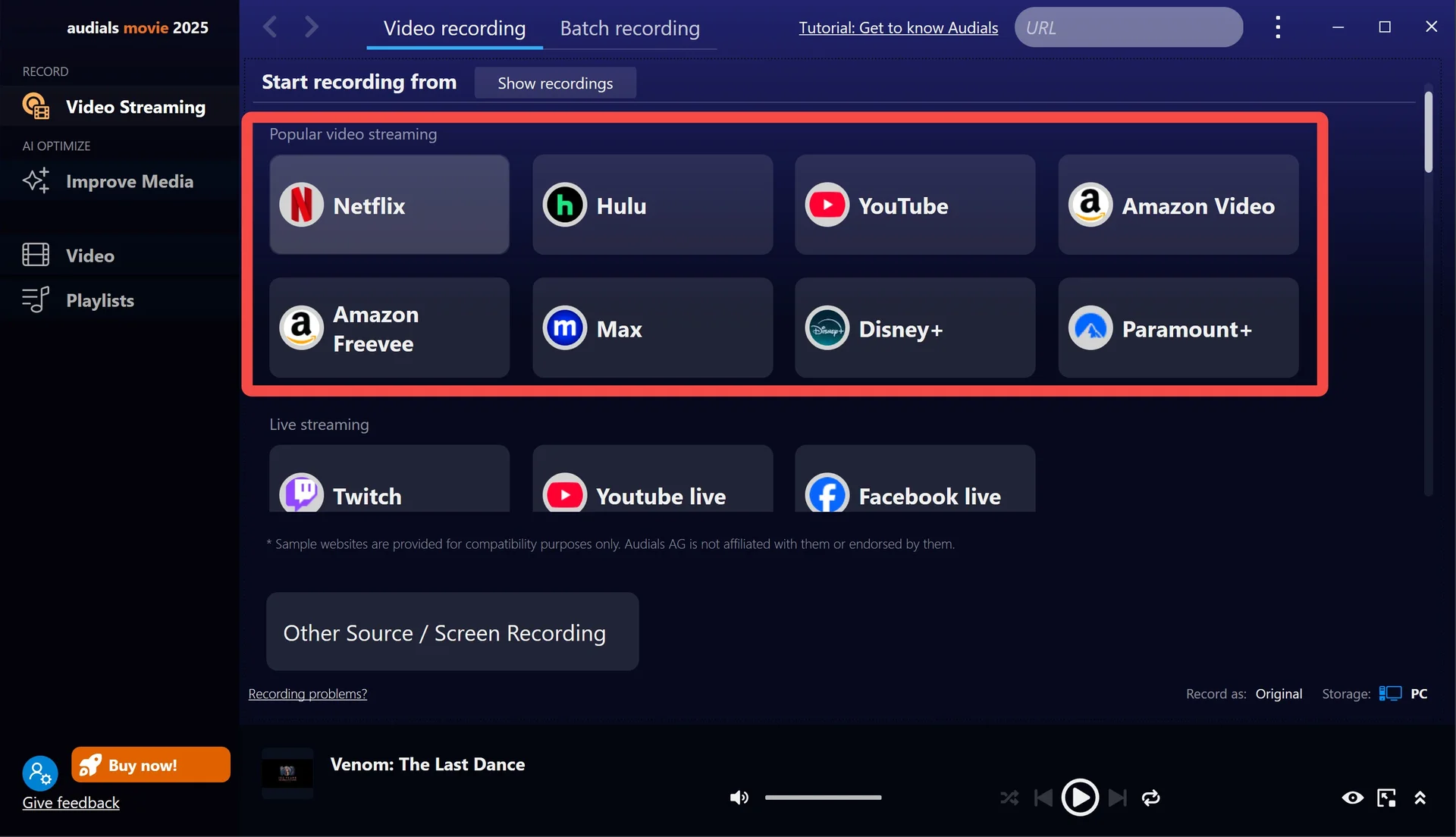Select the Video recording tab
Image resolution: width=1456 pixels, height=837 pixels.
[x=454, y=28]
